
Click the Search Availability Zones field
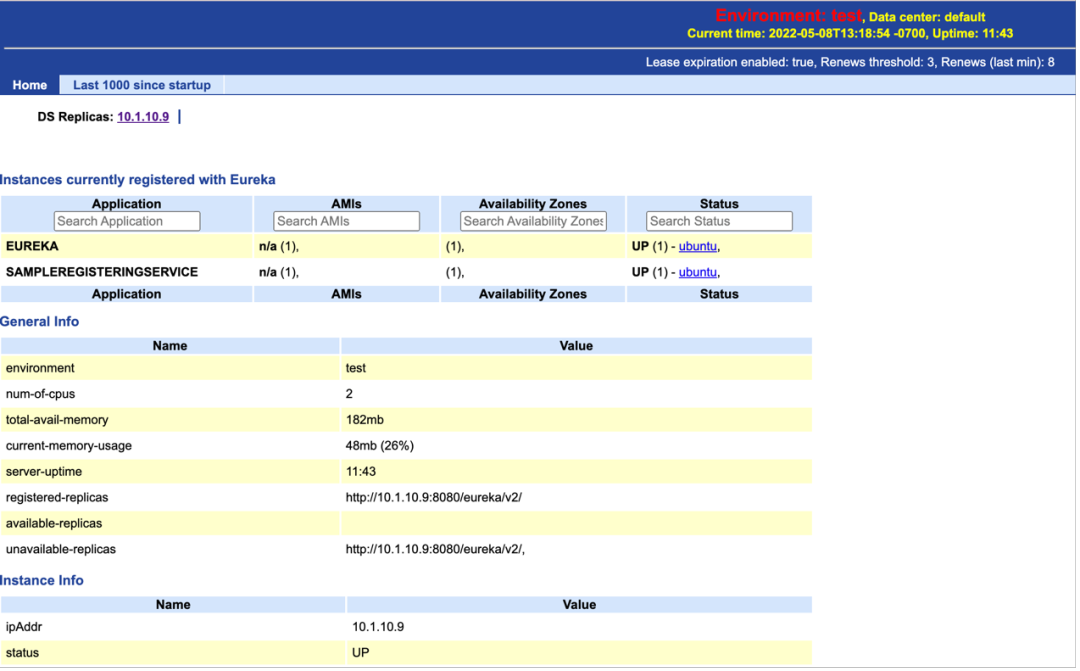pyautogui.click(x=533, y=221)
